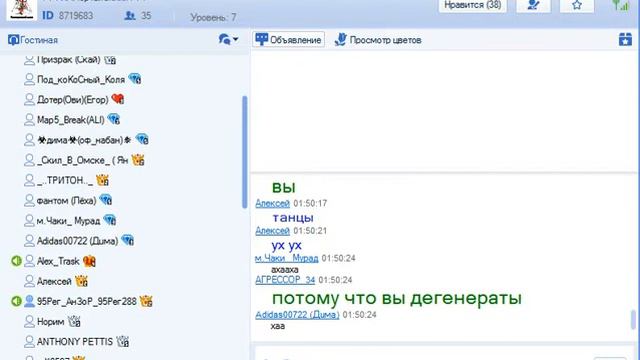Image resolution: width=640 pixels, height=360 pixels.
Task: Select user м.Чаки_ Мурад in list
Action: 68,221
